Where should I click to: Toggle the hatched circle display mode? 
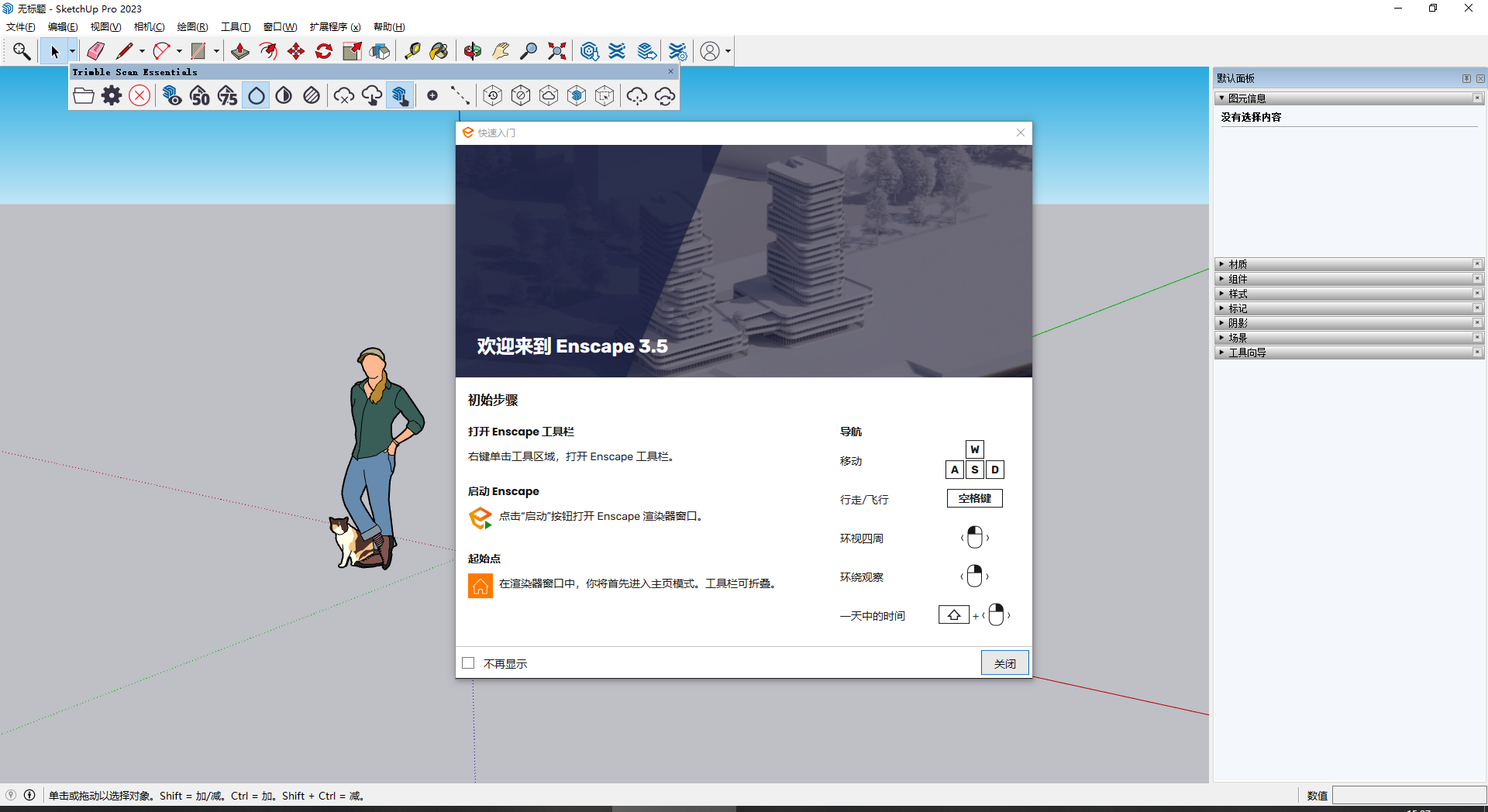click(312, 96)
